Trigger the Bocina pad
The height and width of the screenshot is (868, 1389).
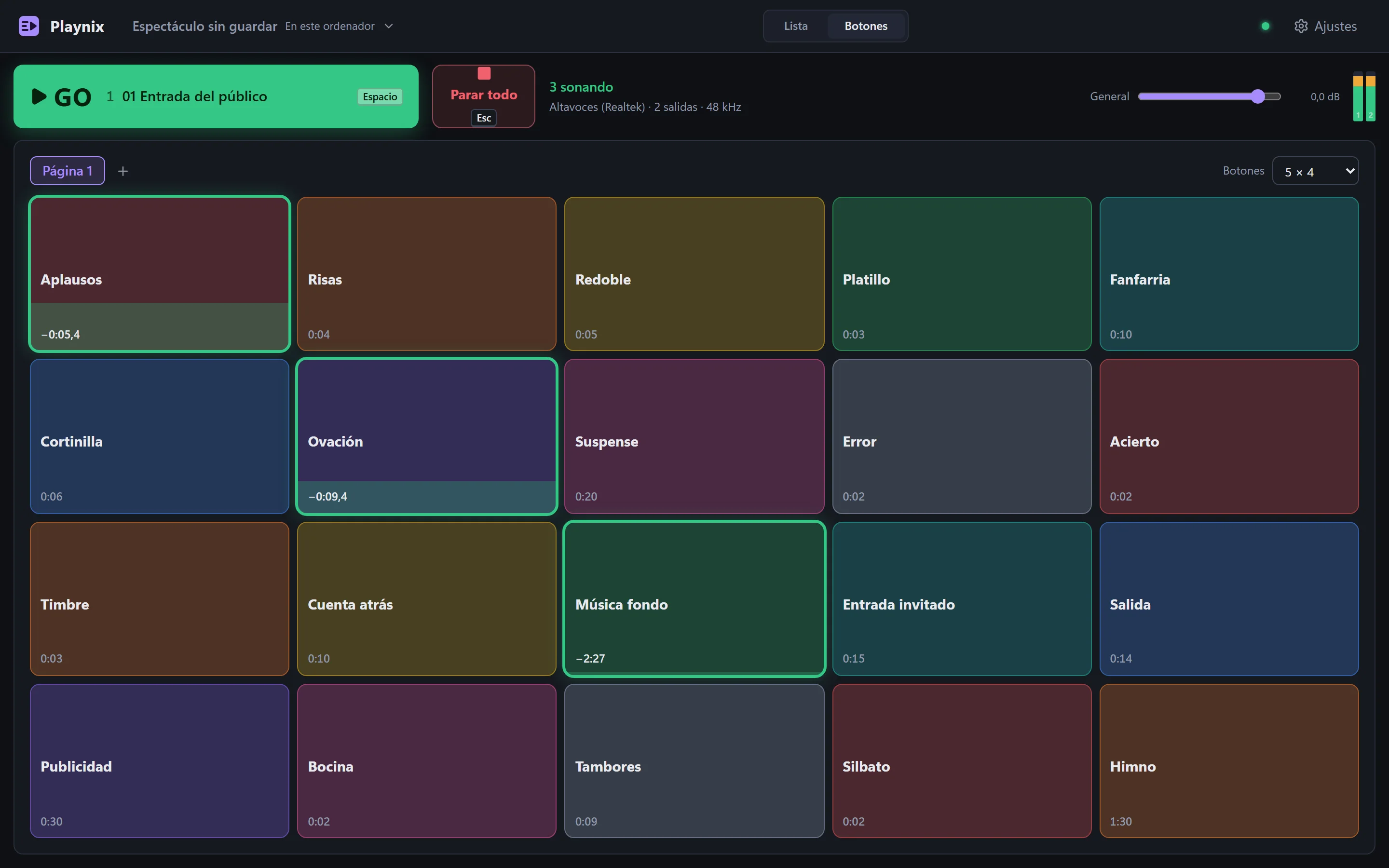(x=426, y=760)
